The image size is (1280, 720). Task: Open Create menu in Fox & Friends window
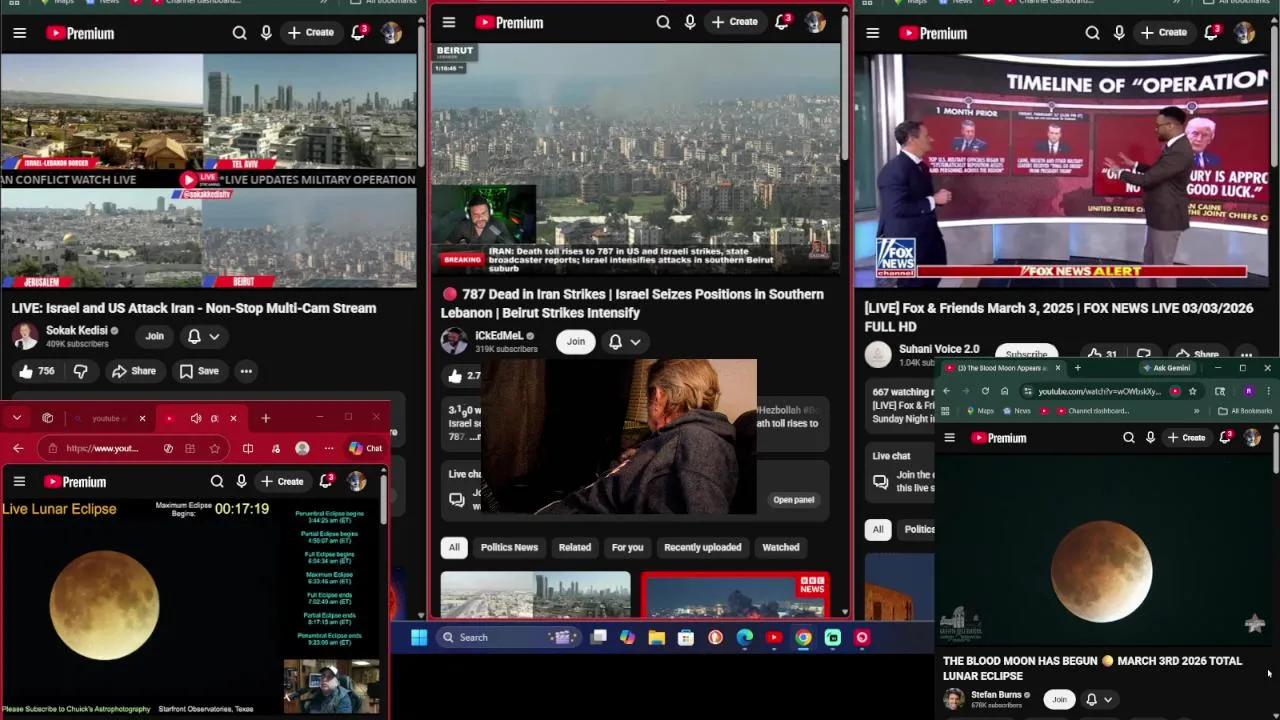click(1164, 33)
